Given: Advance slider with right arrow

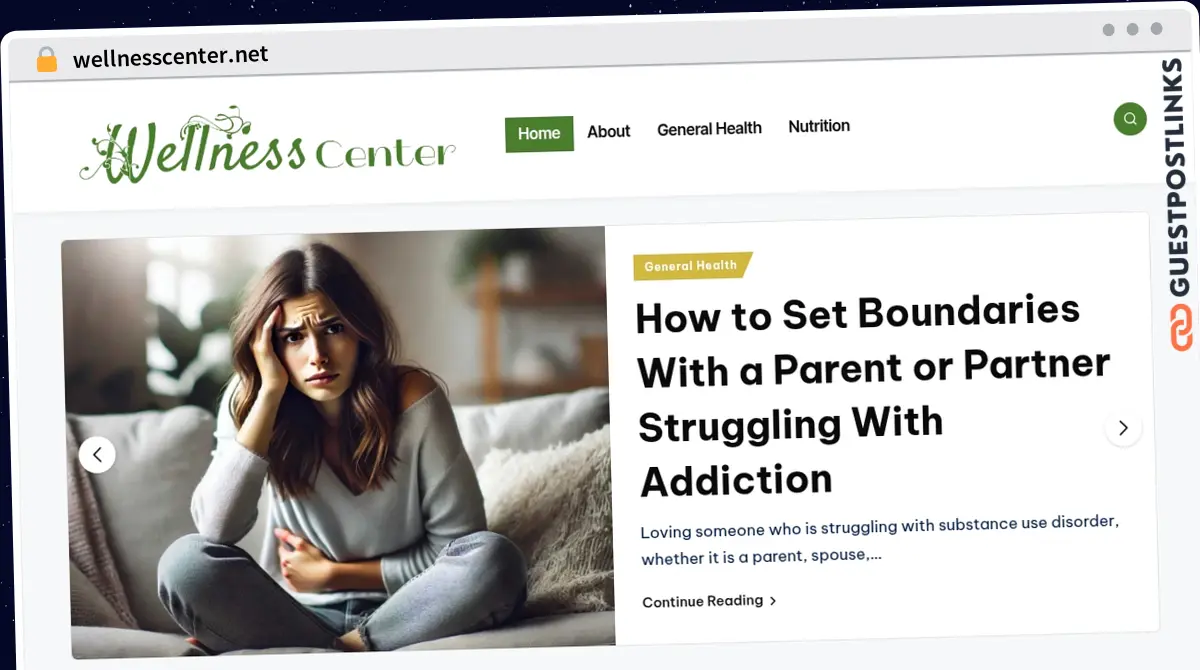Looking at the screenshot, I should pos(1123,428).
